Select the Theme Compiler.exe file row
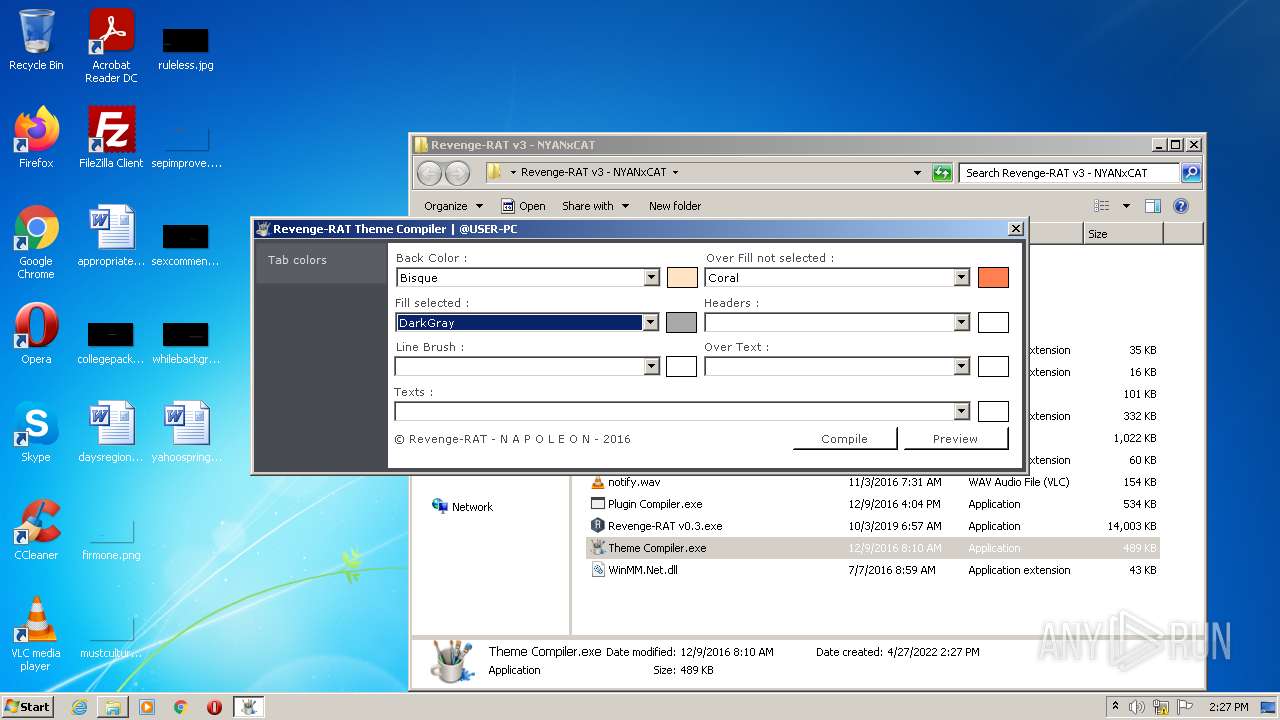This screenshot has height=720, width=1280. pos(873,548)
